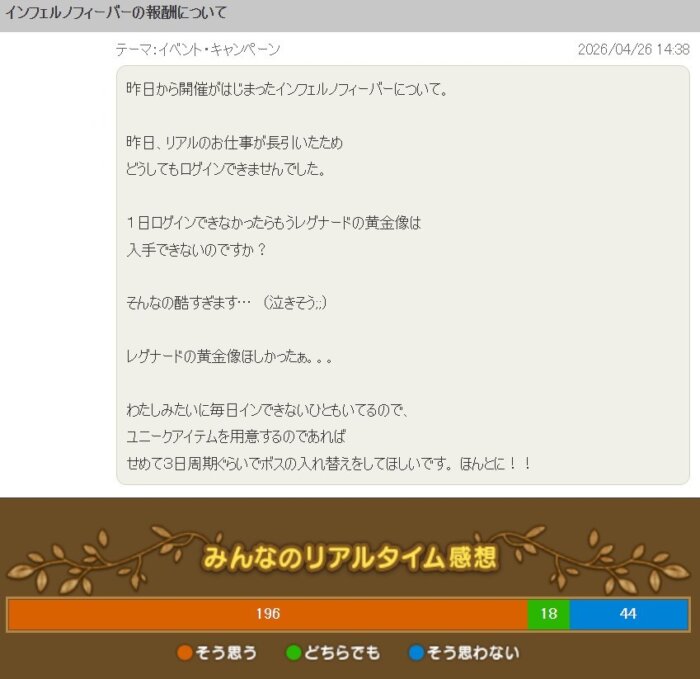
Task: Click the green dot beside どちらでも
Action: pos(293,653)
